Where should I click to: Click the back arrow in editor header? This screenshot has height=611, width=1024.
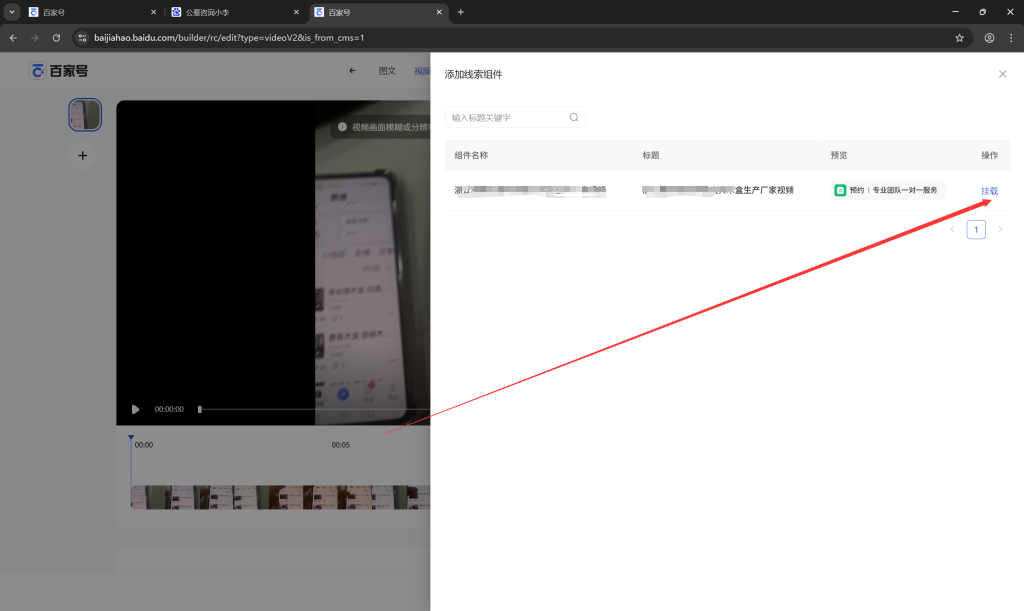coord(352,71)
